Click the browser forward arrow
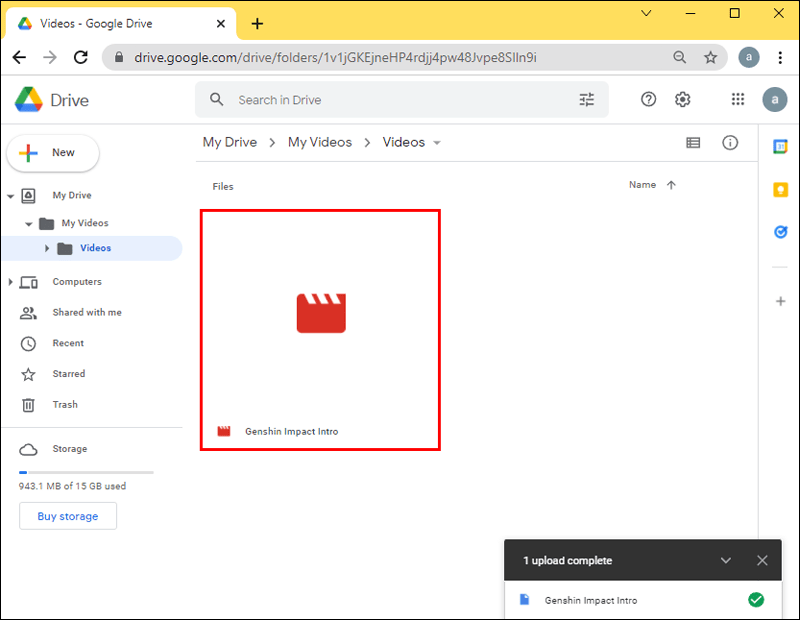 pos(50,57)
